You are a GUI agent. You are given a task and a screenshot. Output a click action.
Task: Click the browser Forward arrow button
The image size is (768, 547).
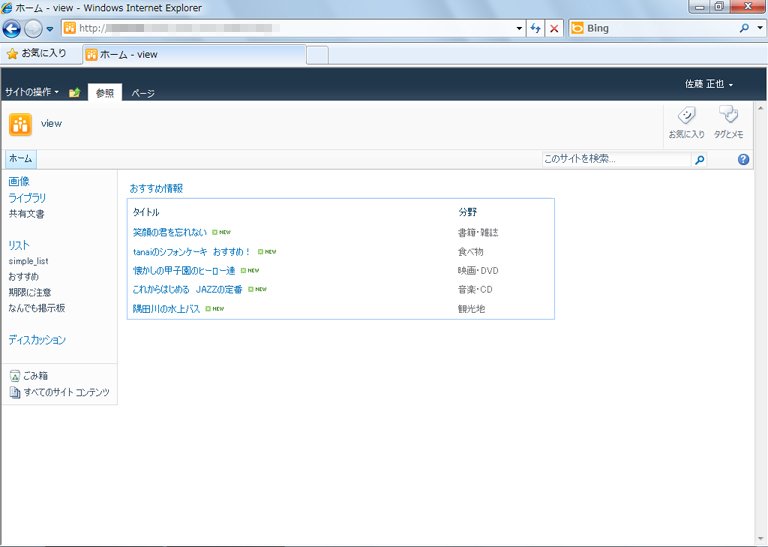(33, 29)
